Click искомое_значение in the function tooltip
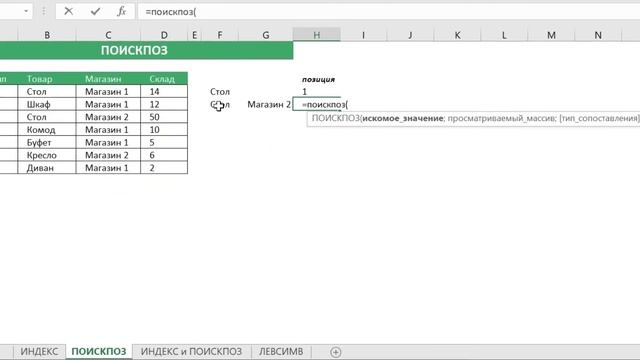 [403, 118]
